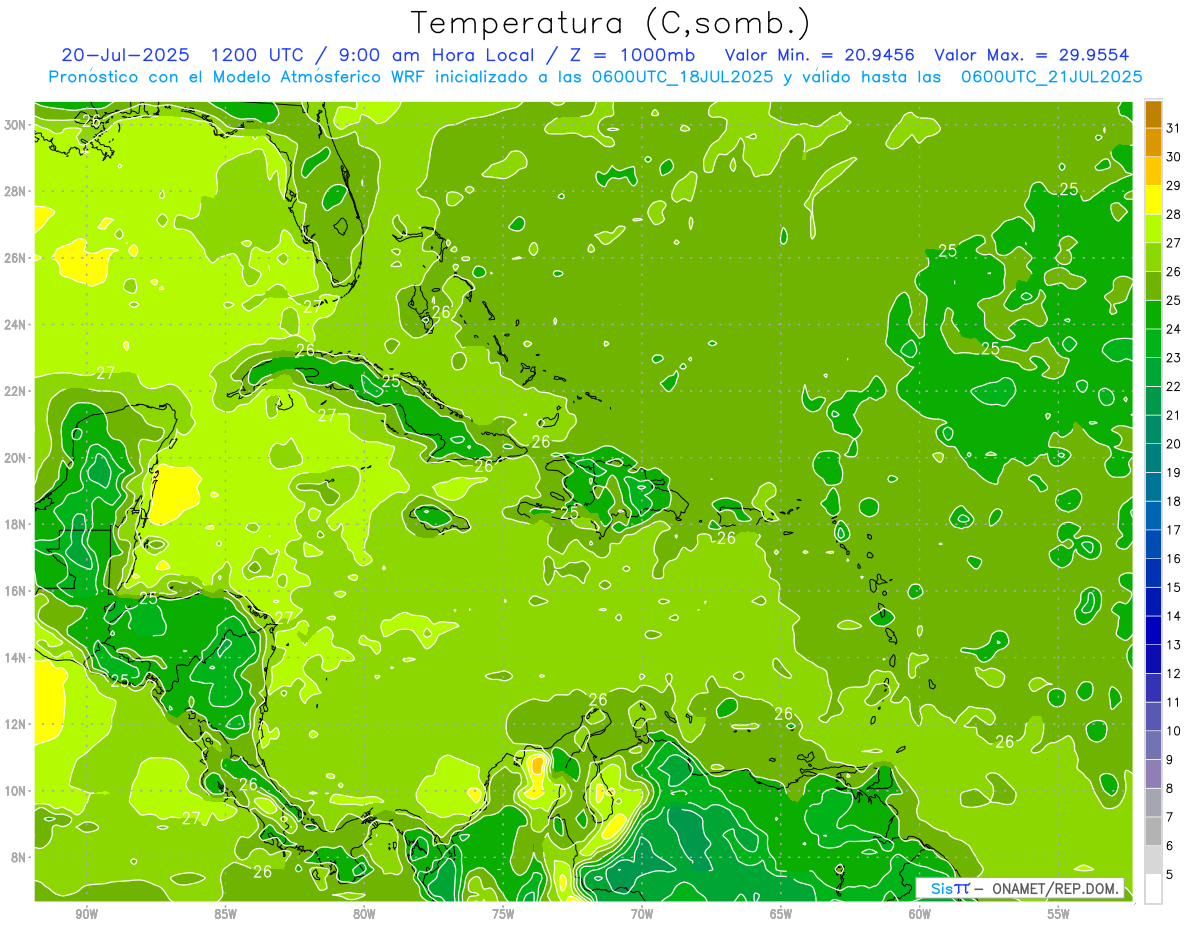Image resolution: width=1200 pixels, height=927 pixels.
Task: Pick the deep blue swatch between 13 and 14
Action: coord(1153,630)
